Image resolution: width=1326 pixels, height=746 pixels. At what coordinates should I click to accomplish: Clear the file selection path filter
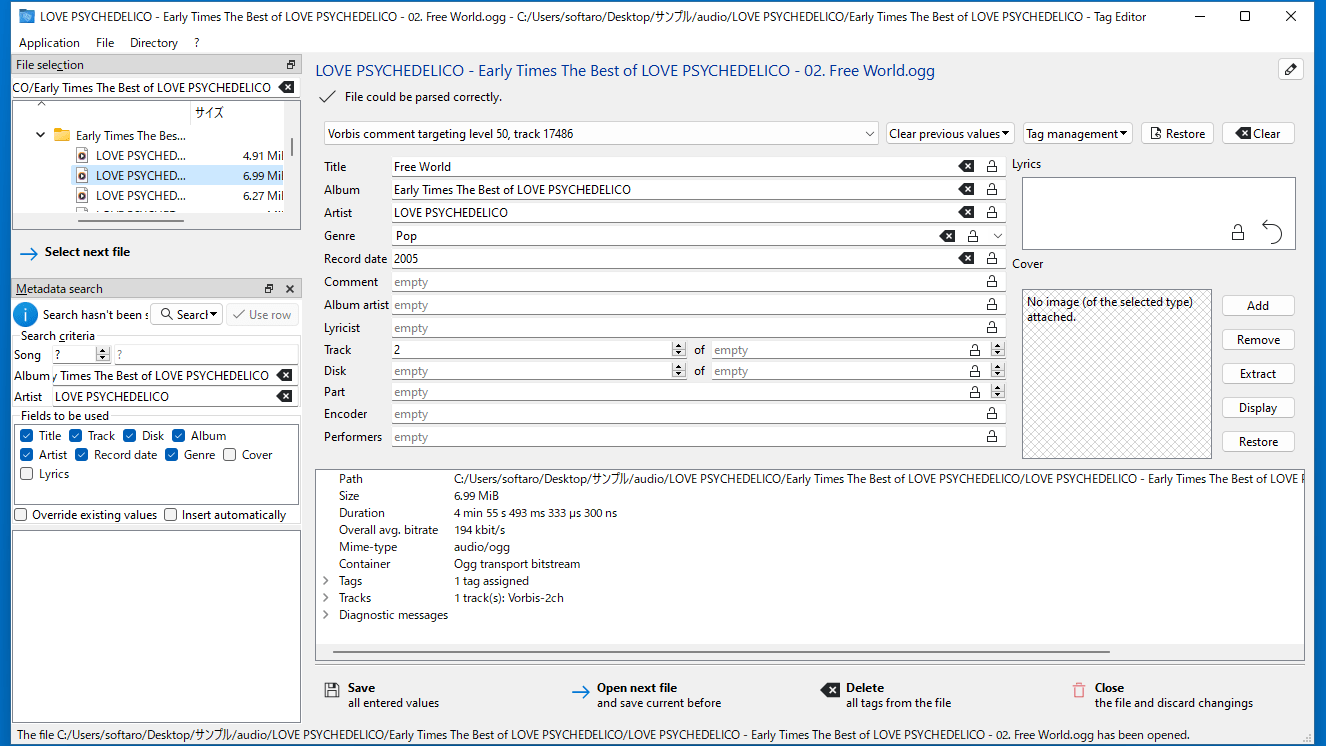coord(287,87)
